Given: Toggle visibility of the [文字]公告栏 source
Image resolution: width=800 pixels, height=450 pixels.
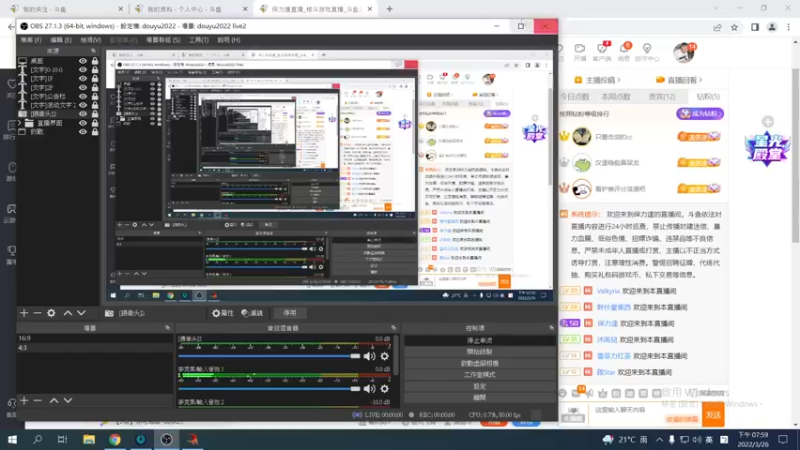Looking at the screenshot, I should [83, 96].
